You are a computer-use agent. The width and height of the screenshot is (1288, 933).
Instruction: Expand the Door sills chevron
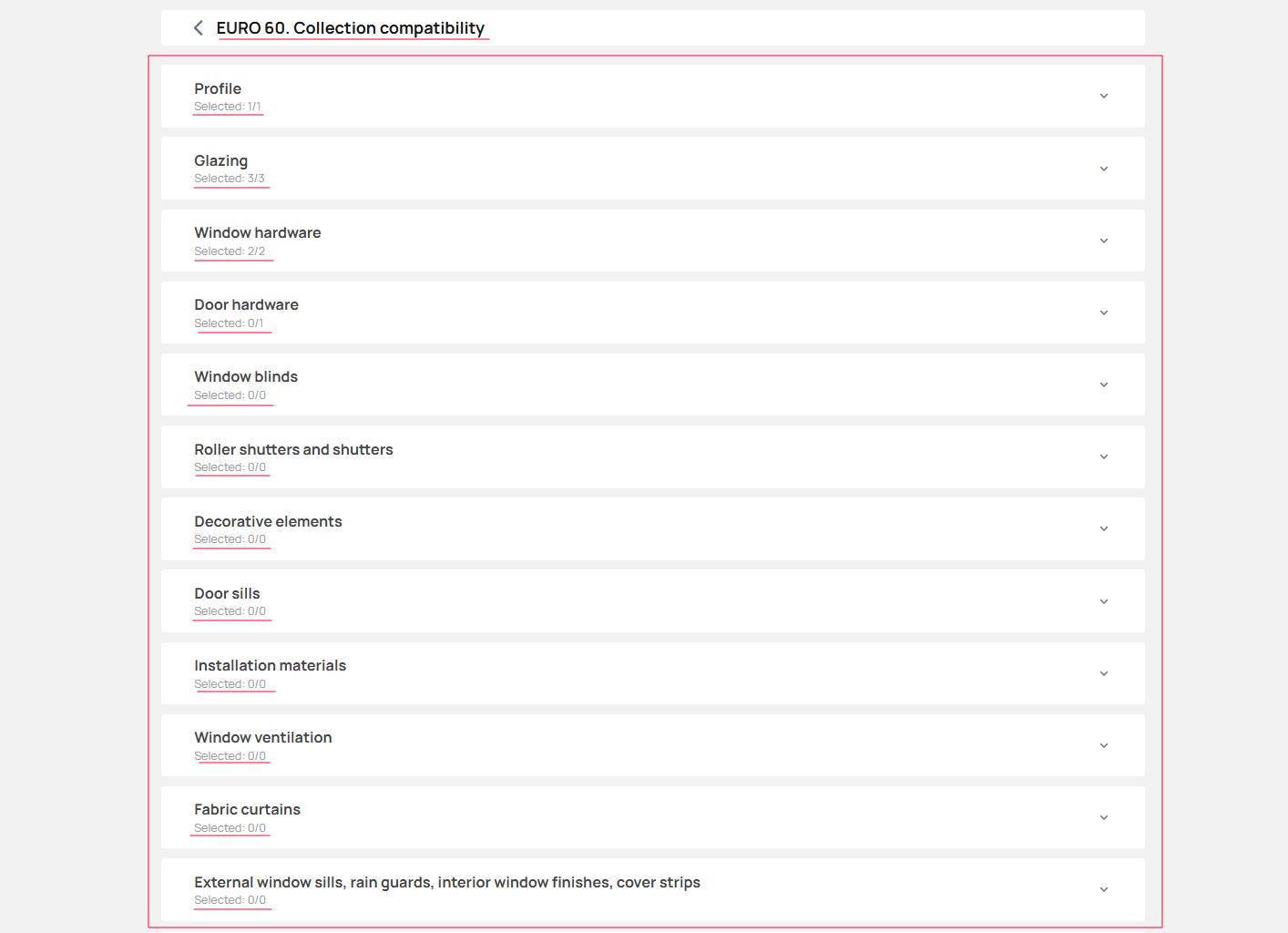tap(1103, 601)
